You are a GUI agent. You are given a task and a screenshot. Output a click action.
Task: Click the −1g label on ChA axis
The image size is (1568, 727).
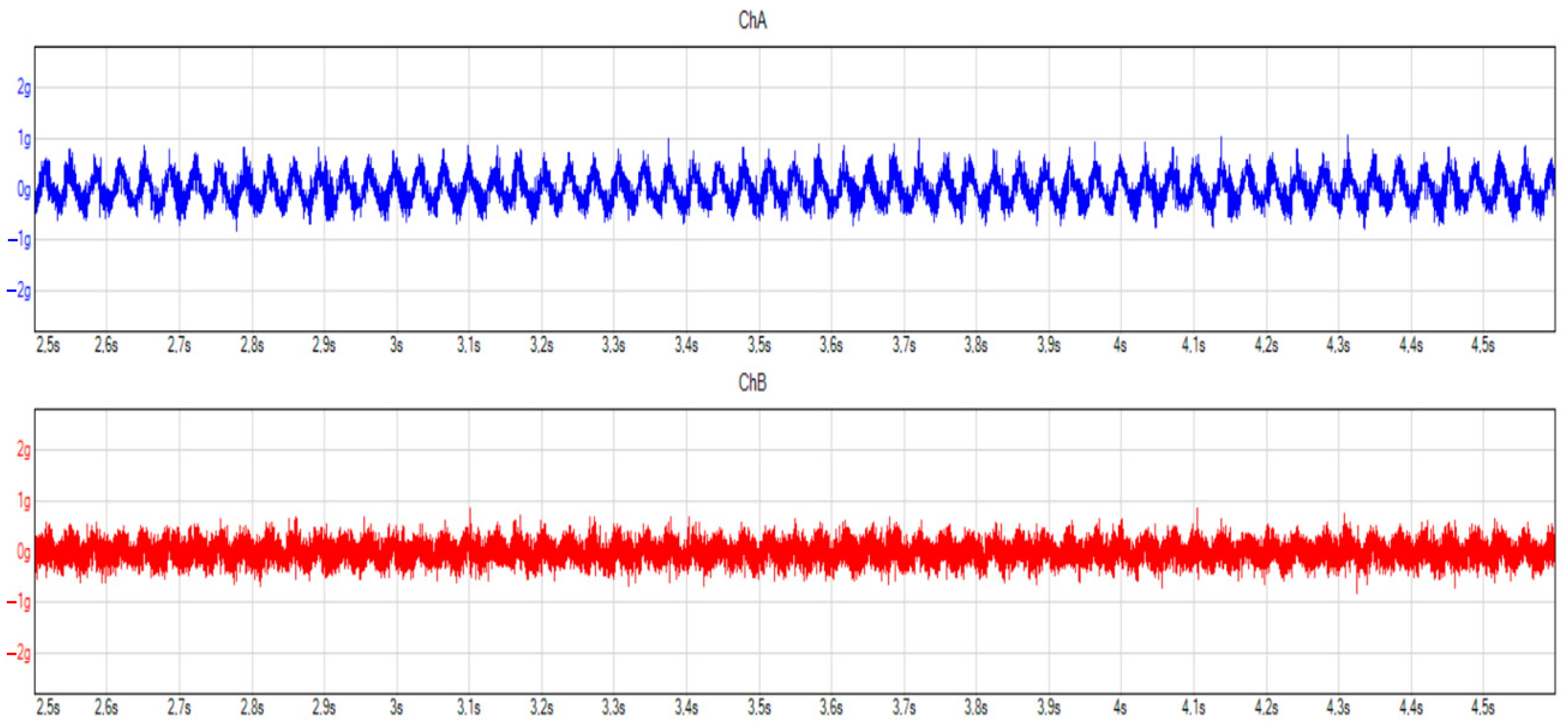pyautogui.click(x=19, y=241)
